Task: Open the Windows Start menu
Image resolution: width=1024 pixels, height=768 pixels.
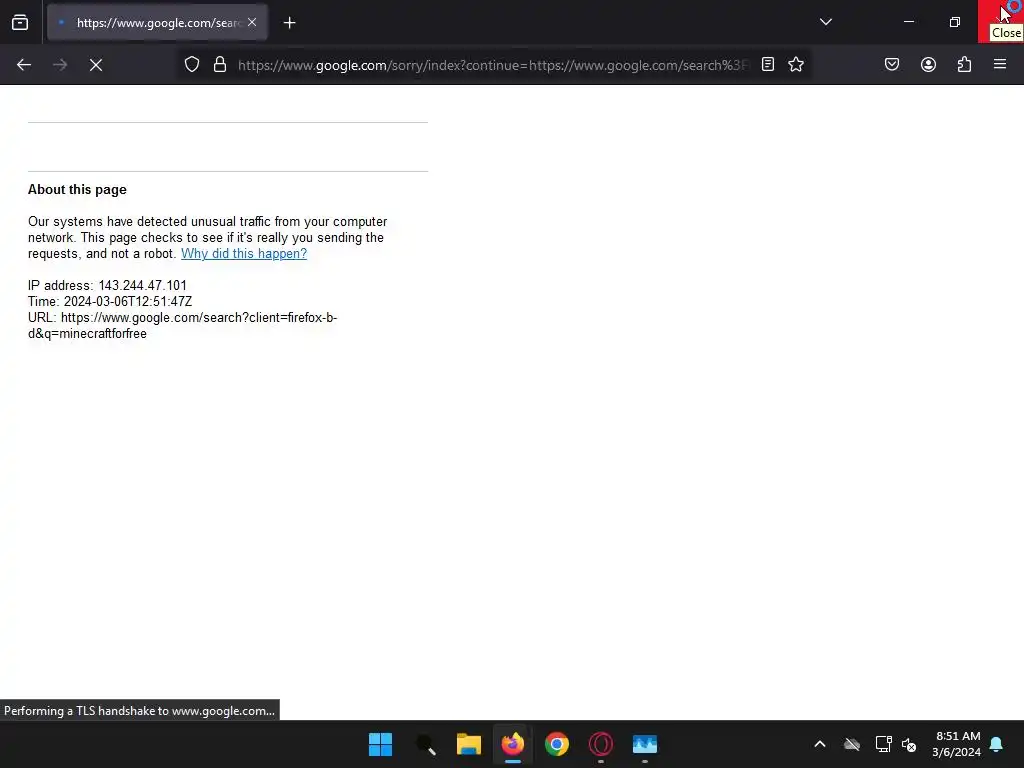Action: [380, 744]
